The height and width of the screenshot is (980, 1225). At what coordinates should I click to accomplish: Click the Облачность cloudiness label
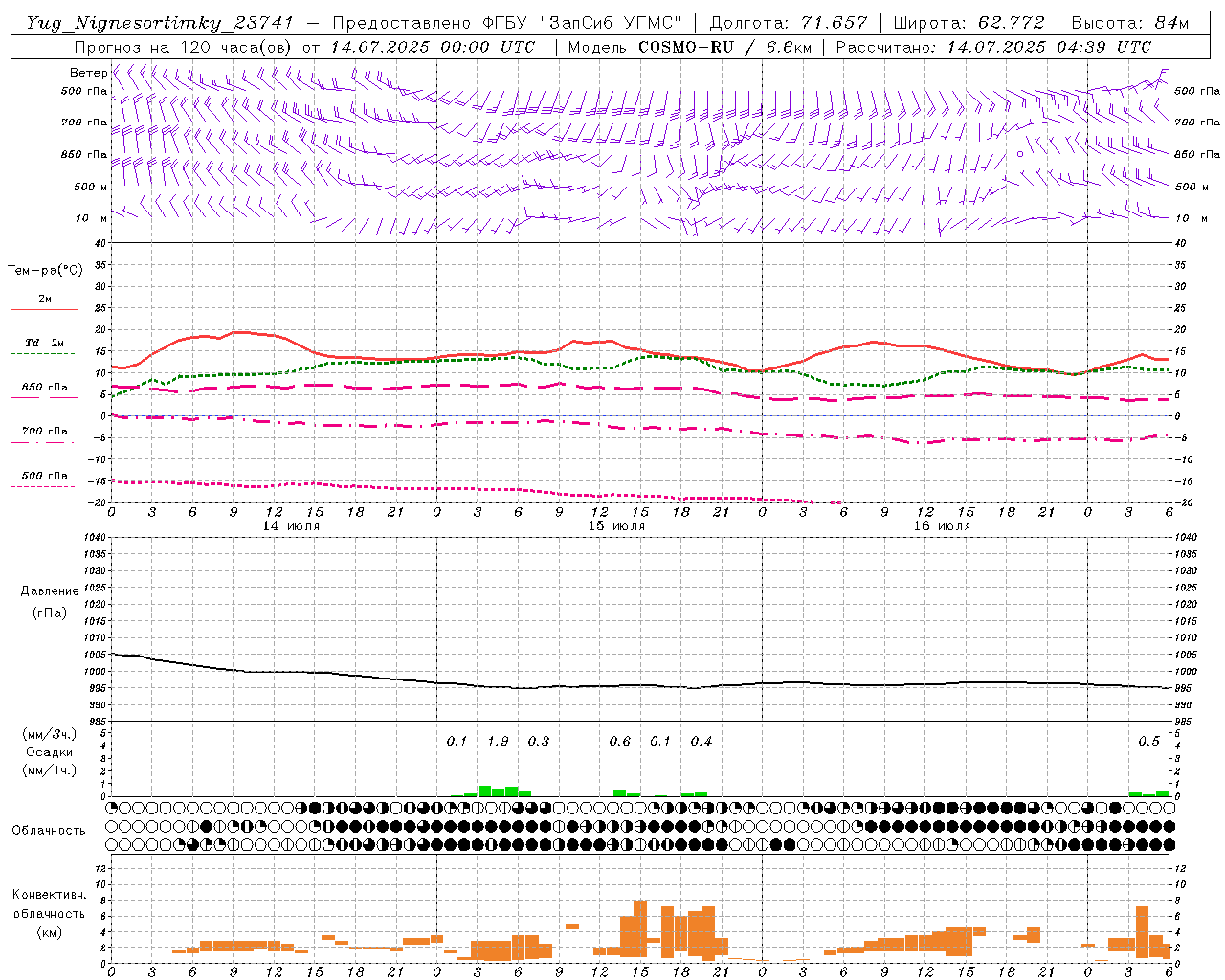[49, 830]
